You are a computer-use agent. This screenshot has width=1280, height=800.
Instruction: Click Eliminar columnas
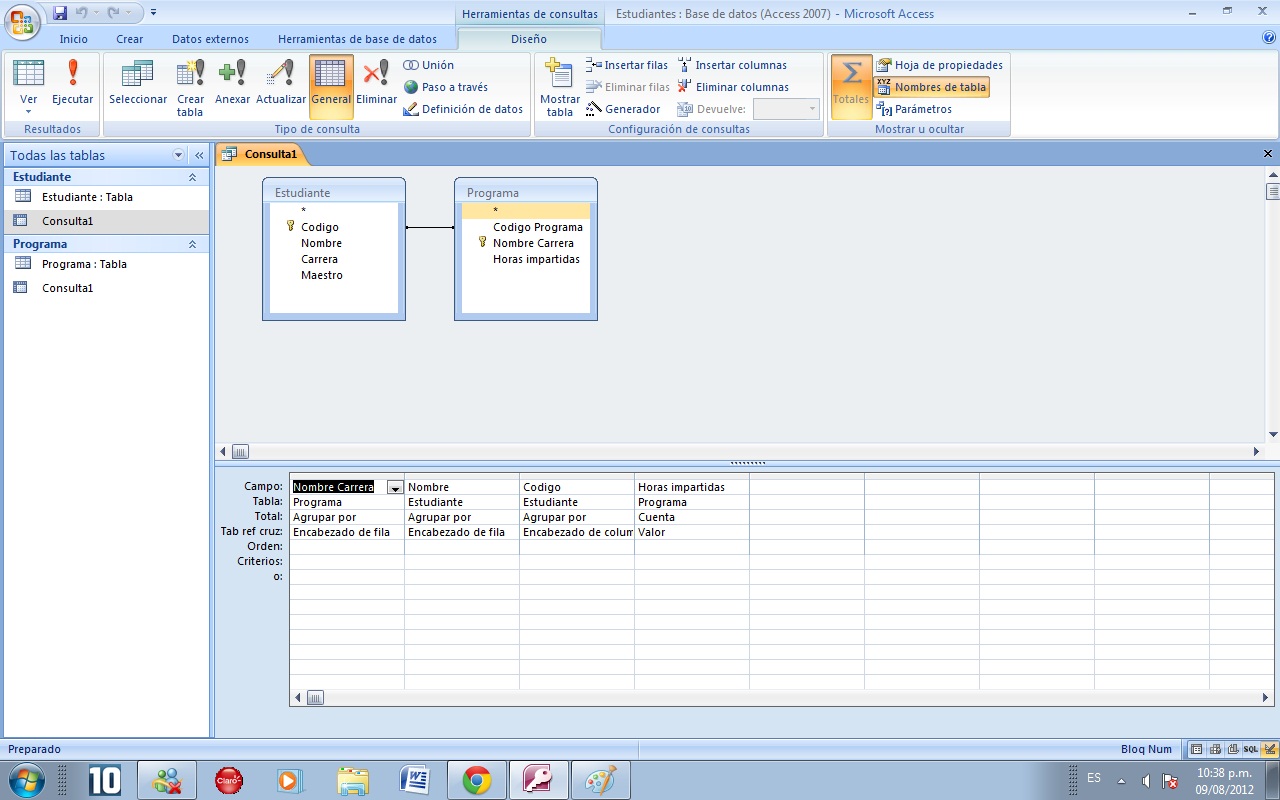tap(733, 87)
